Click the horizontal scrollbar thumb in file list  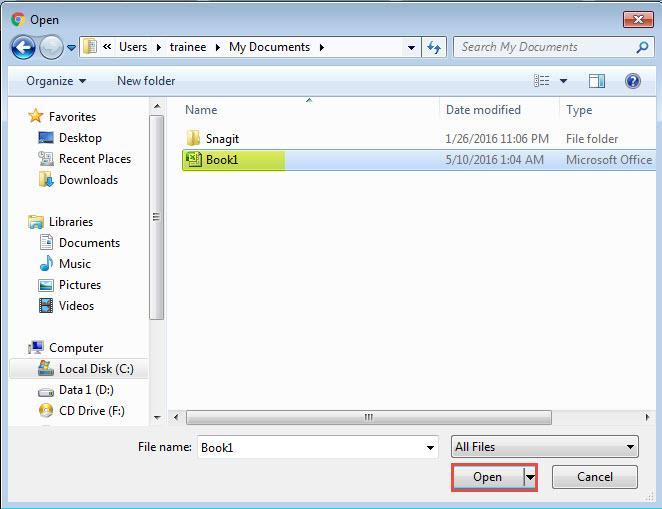pos(369,417)
